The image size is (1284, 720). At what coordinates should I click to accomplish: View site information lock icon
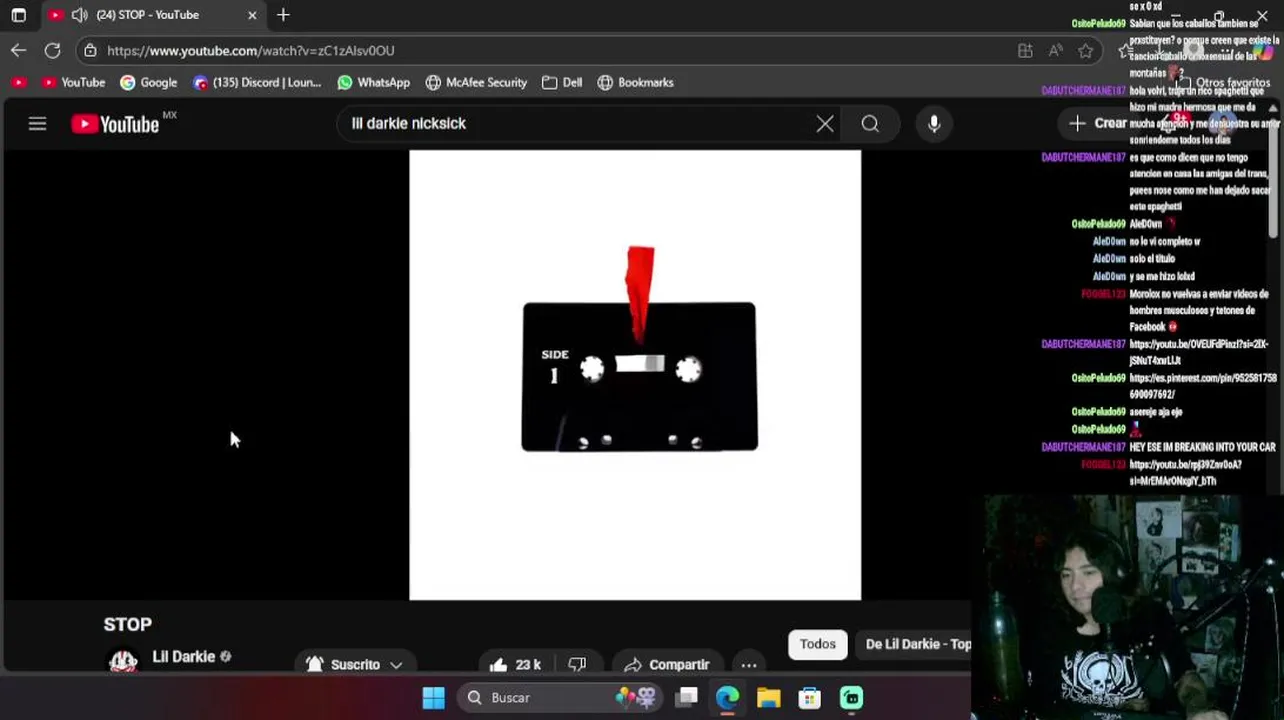point(91,50)
